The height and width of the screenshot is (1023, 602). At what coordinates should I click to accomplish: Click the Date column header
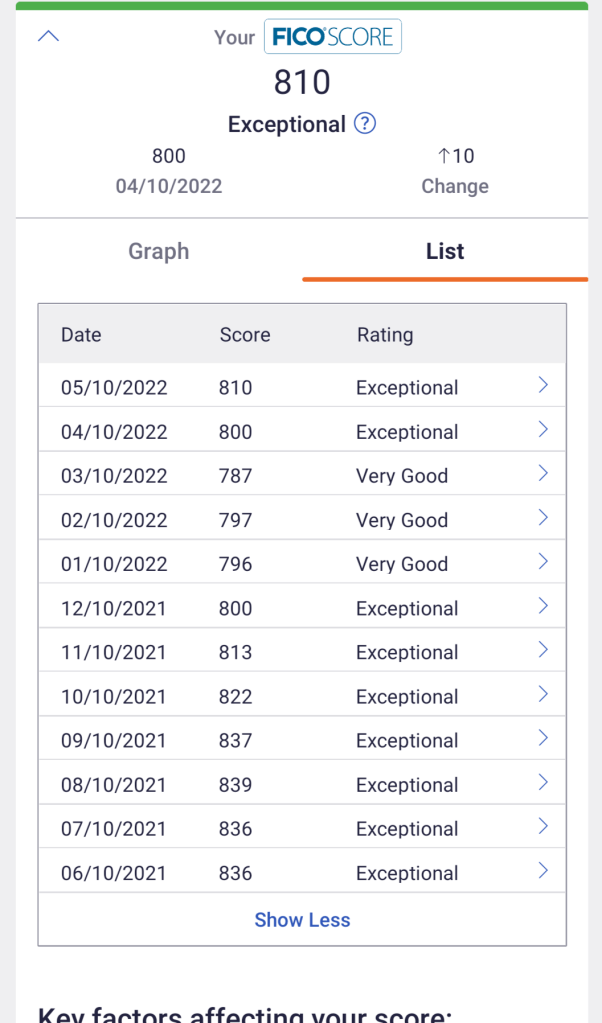pyautogui.click(x=81, y=335)
